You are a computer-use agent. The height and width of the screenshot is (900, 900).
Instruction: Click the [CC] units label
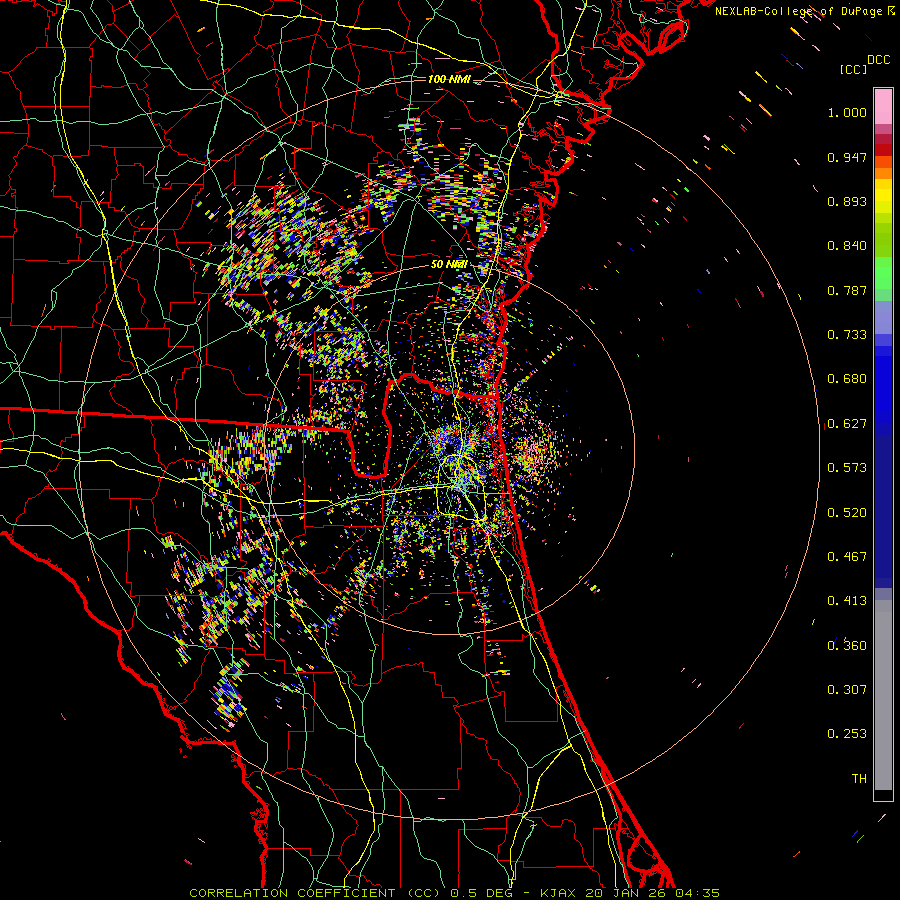[853, 69]
